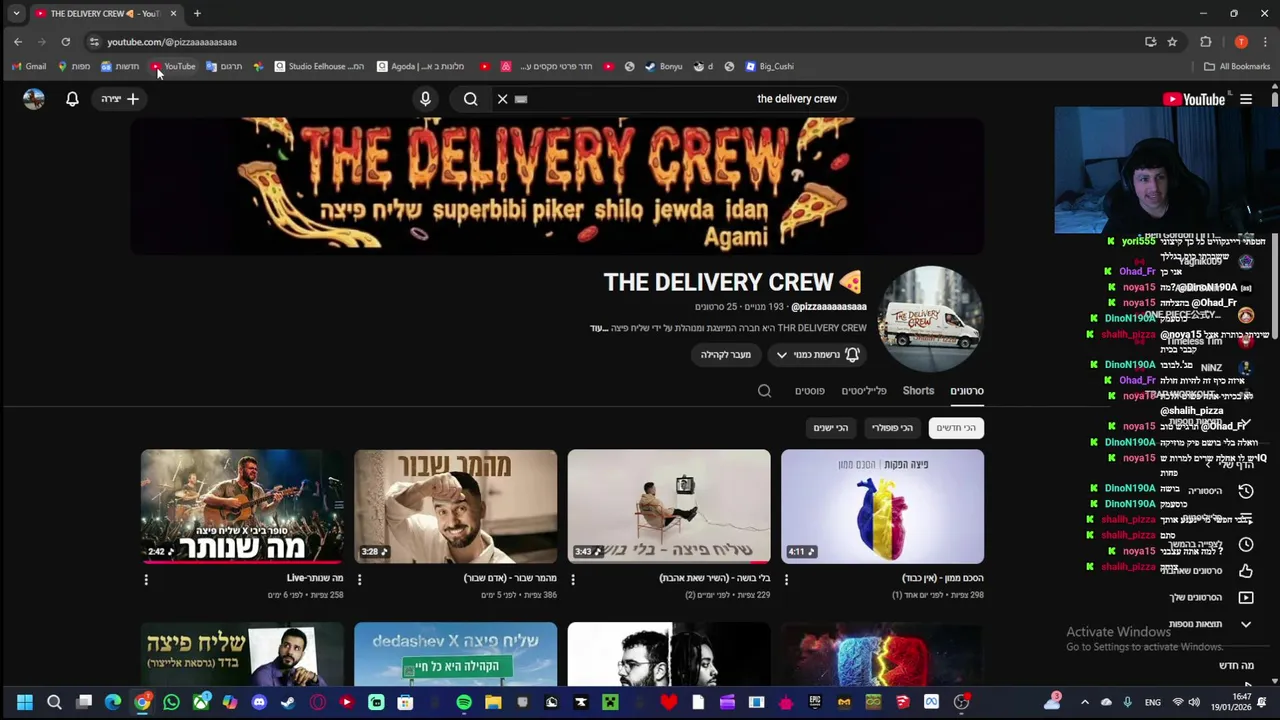Show hidden system tray icons chevron
The height and width of the screenshot is (720, 1280).
click(1085, 702)
